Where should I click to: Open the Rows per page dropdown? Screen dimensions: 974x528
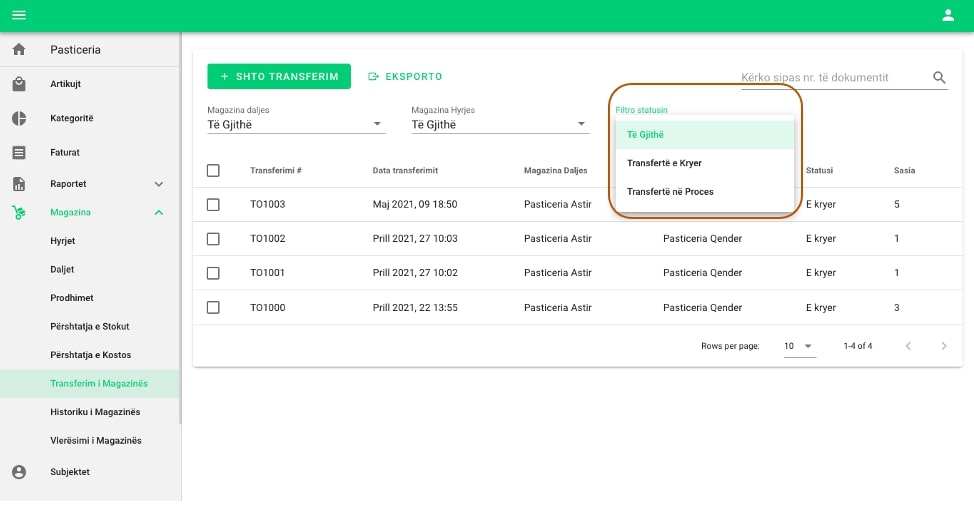pos(799,346)
